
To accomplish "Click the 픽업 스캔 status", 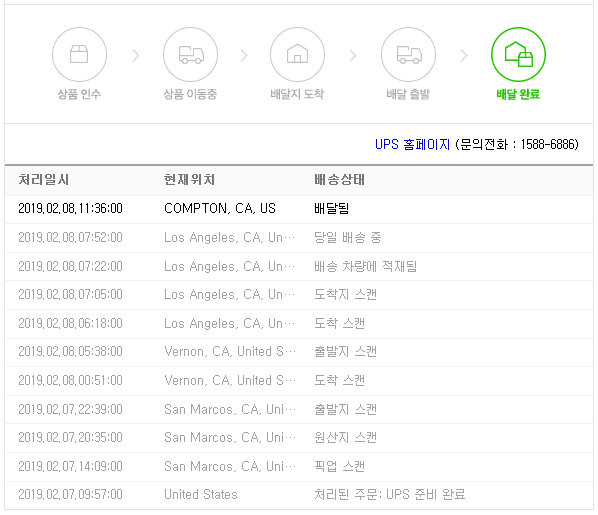I will pos(340,466).
